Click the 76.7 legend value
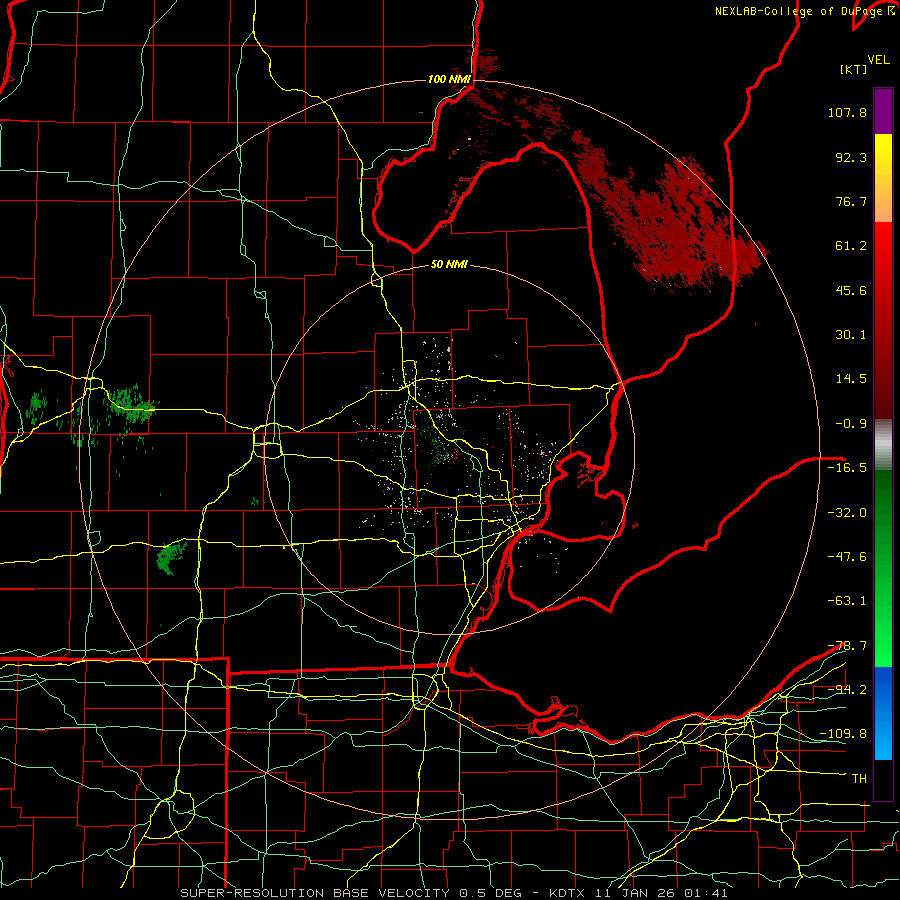Screen dimensions: 900x900 851,201
